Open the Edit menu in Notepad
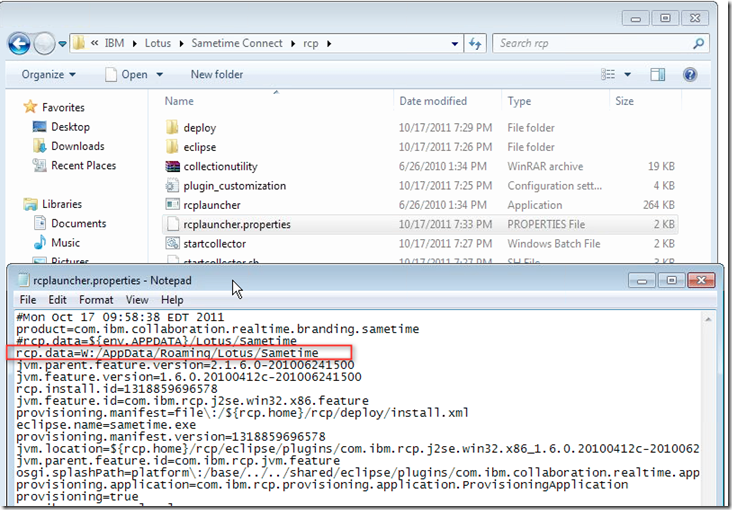This screenshot has width=732, height=510. pyautogui.click(x=59, y=300)
